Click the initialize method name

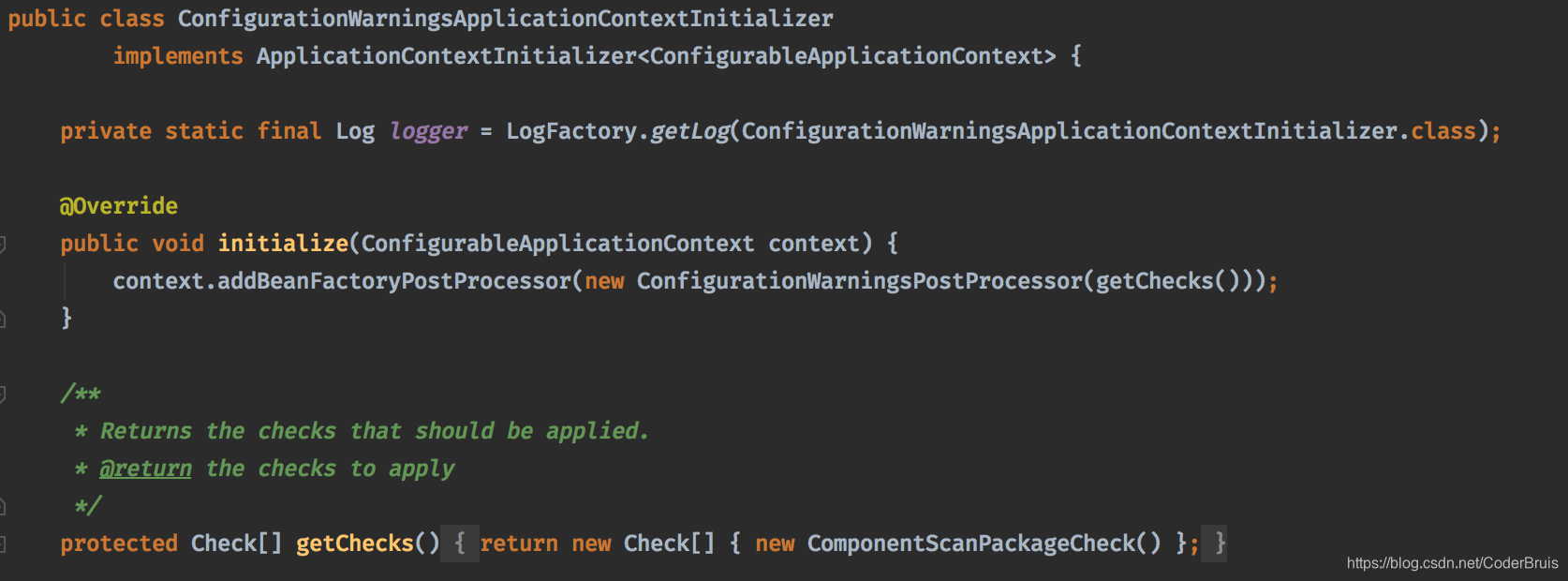pyautogui.click(x=283, y=244)
